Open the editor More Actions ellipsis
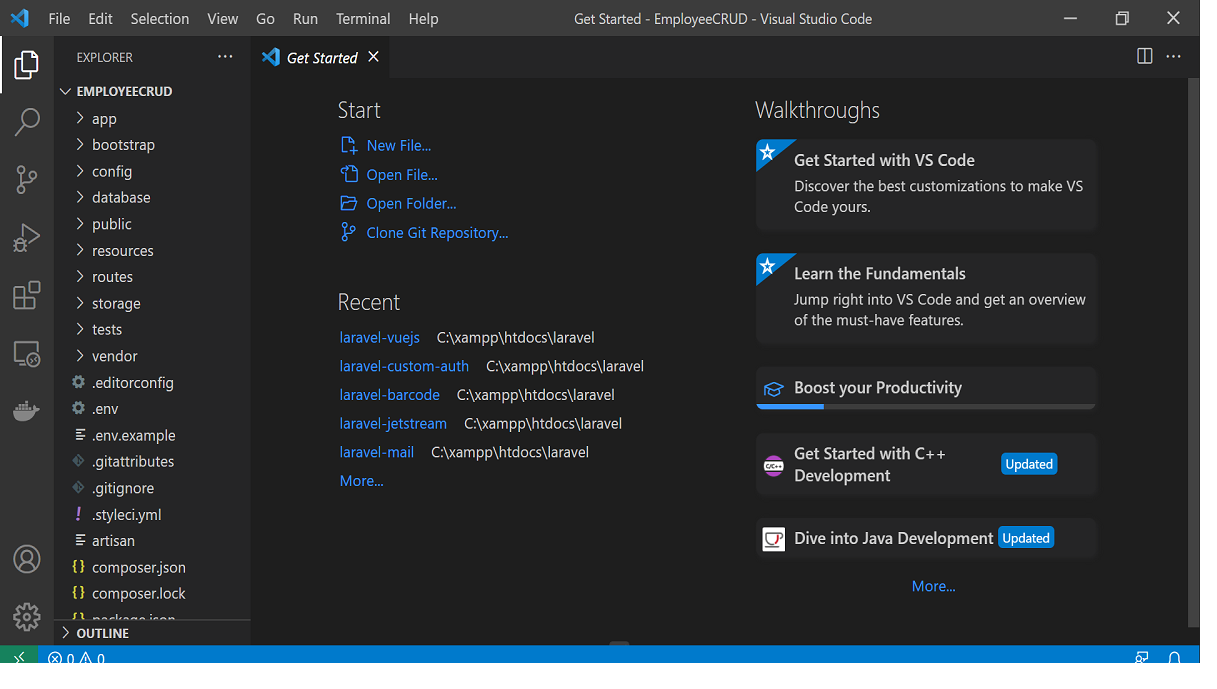This screenshot has height=689, width=1217. (x=1174, y=57)
